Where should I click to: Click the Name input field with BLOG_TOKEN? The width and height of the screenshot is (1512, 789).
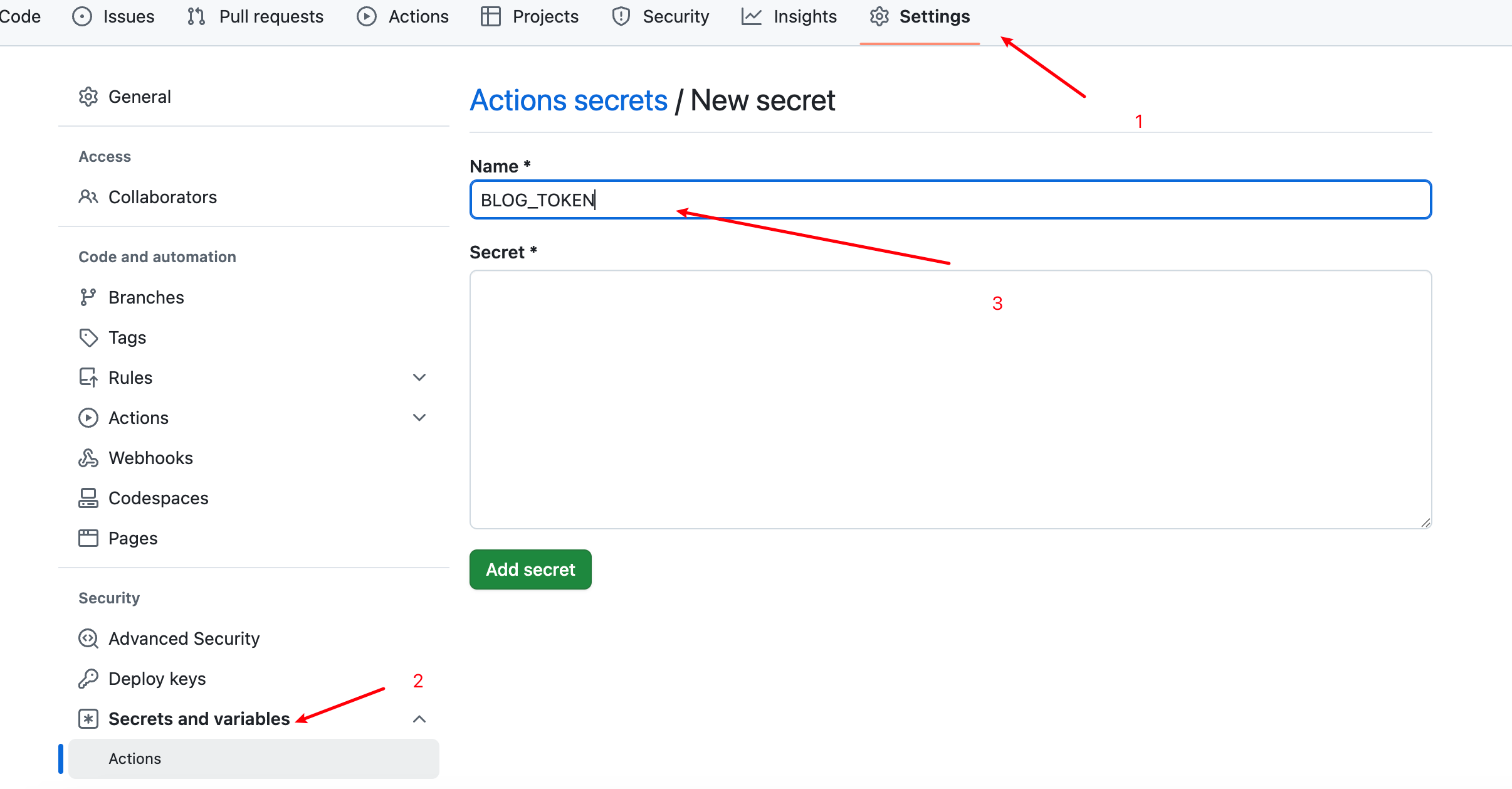click(x=950, y=200)
